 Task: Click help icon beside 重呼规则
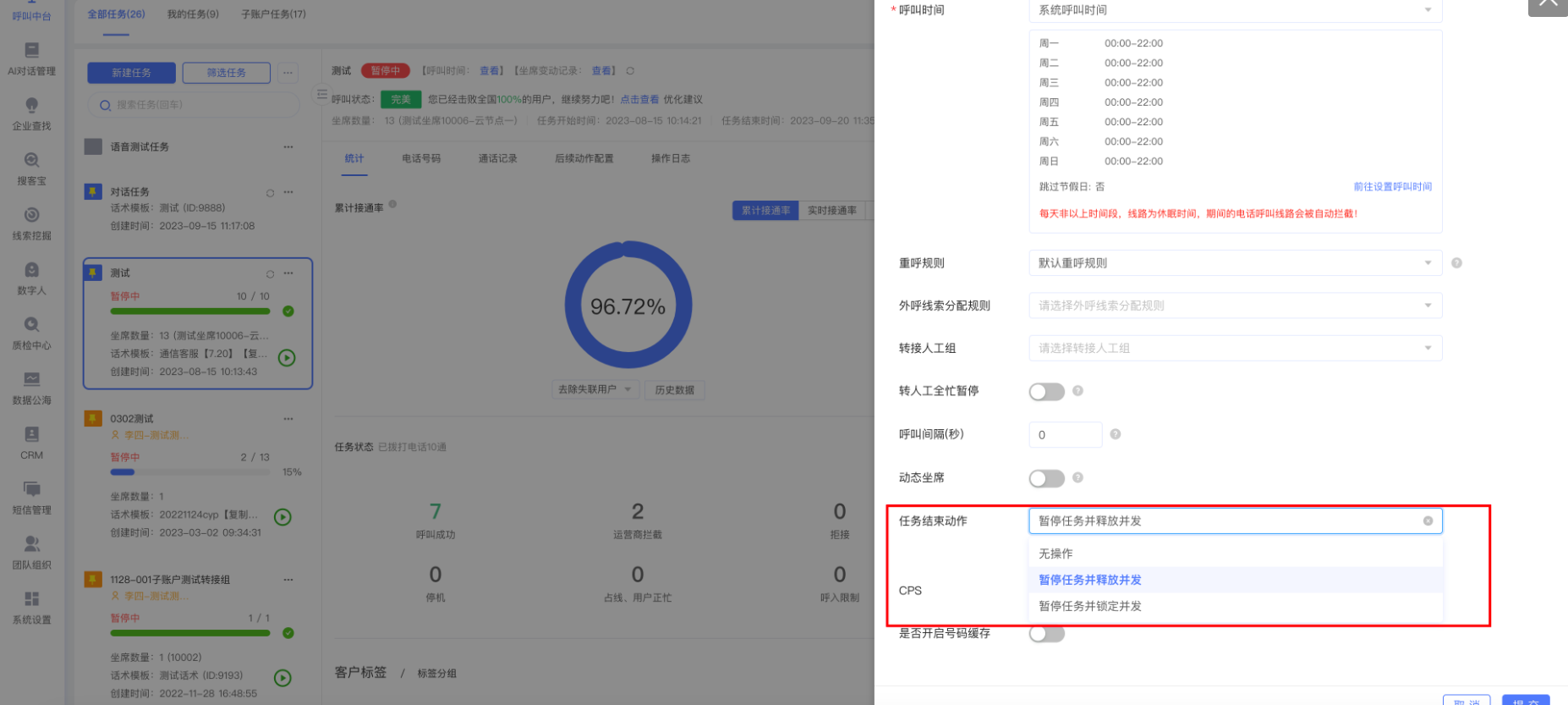1456,263
